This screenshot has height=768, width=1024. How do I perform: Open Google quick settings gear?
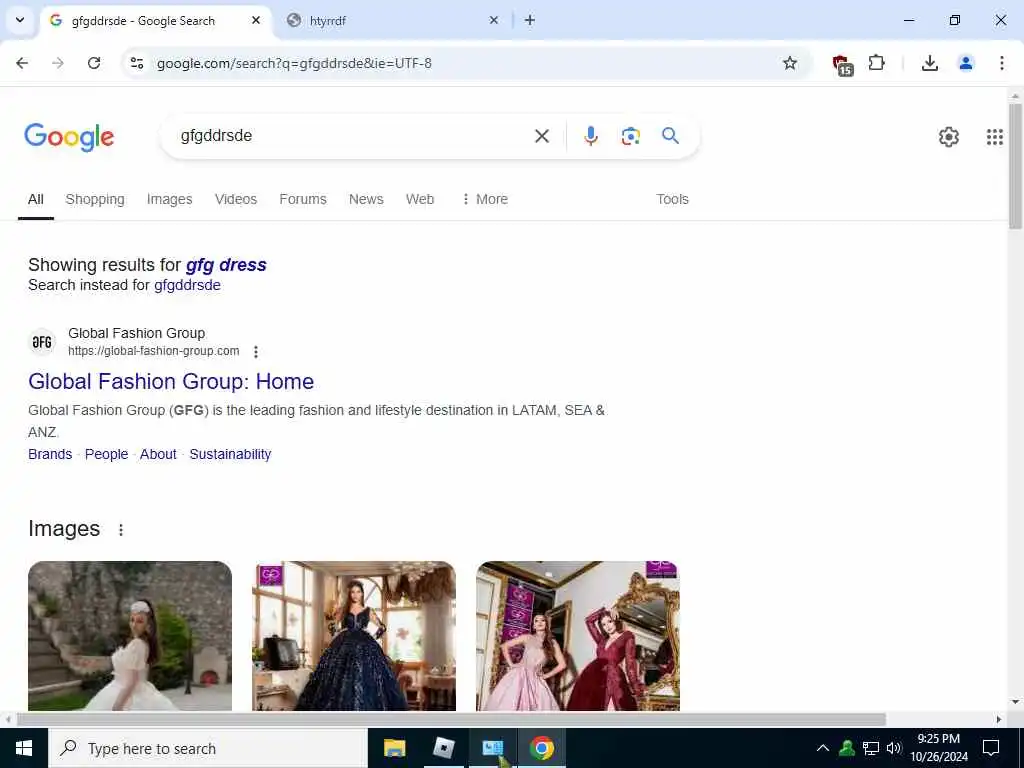coord(949,136)
